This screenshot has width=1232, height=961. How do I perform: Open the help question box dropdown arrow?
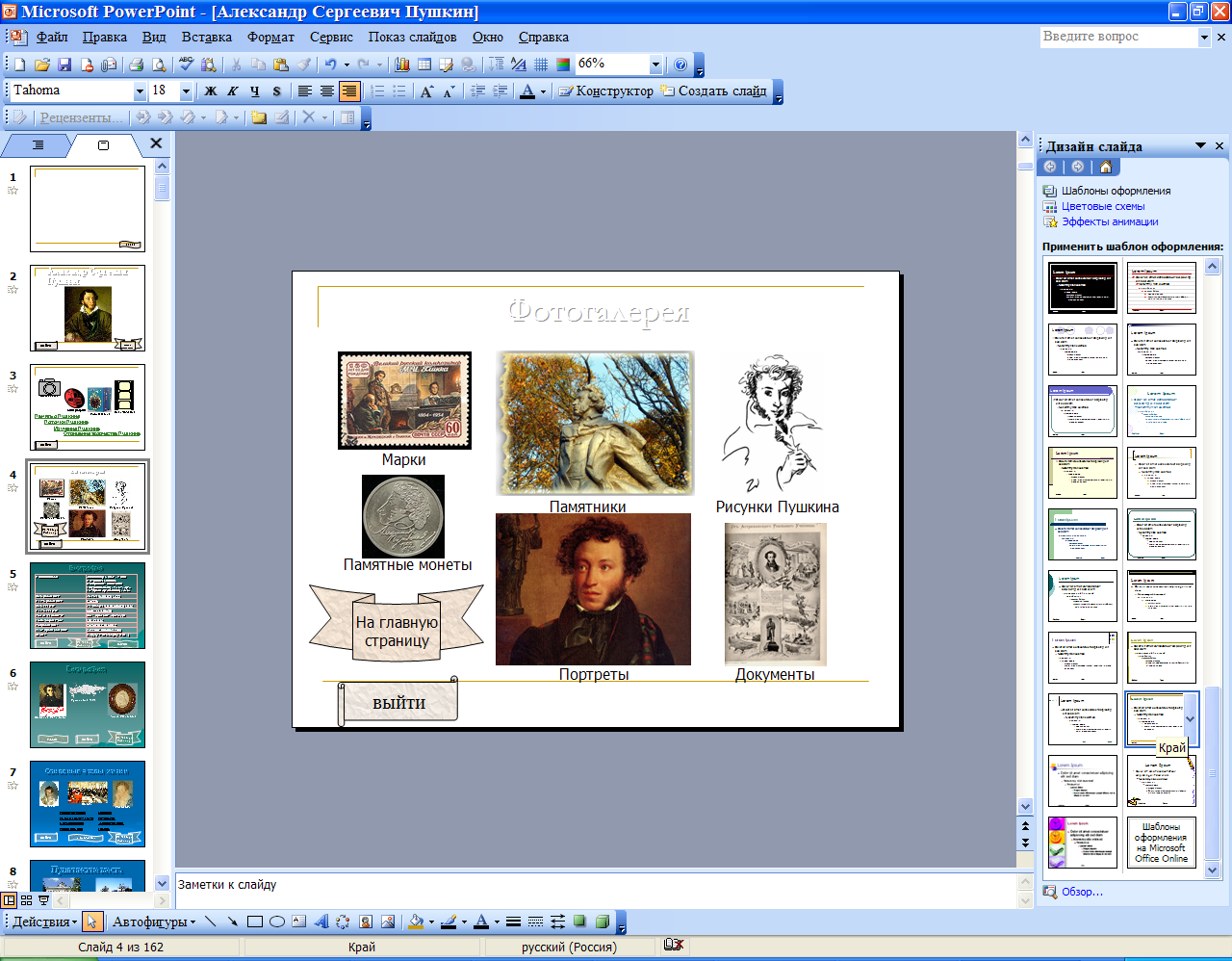pos(1204,37)
